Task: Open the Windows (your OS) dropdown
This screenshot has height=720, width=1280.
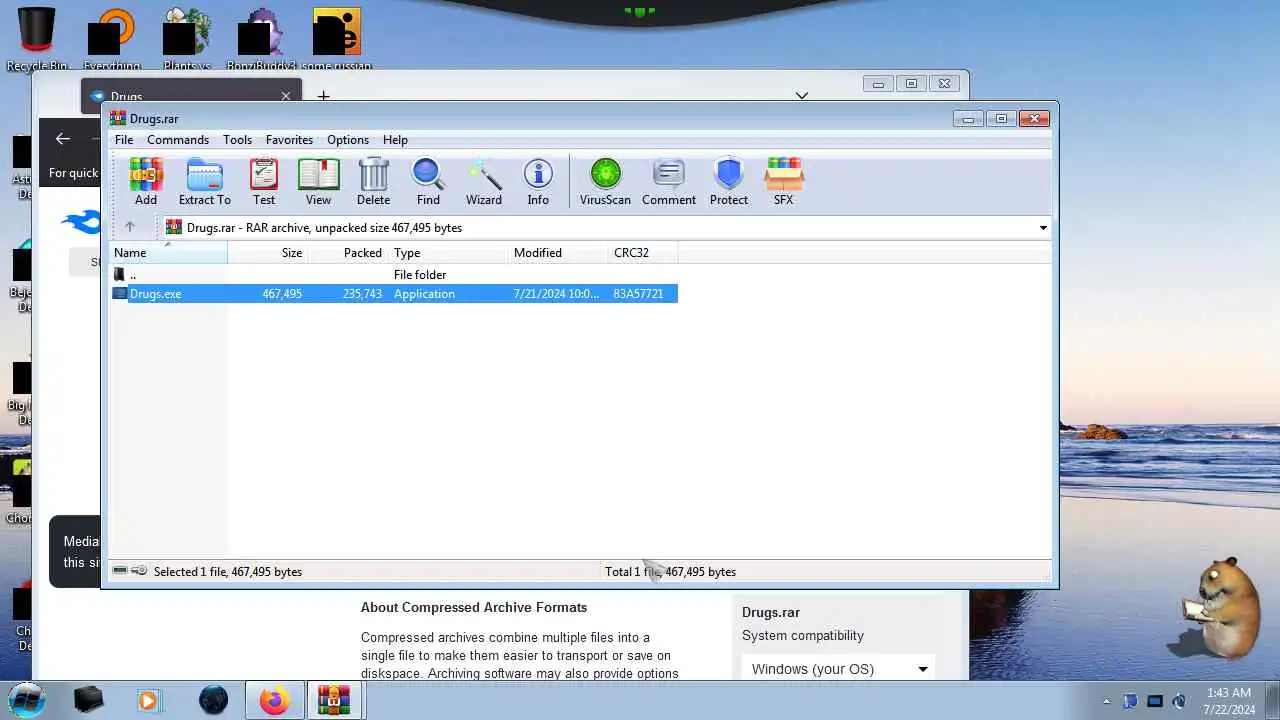Action: tap(840, 669)
